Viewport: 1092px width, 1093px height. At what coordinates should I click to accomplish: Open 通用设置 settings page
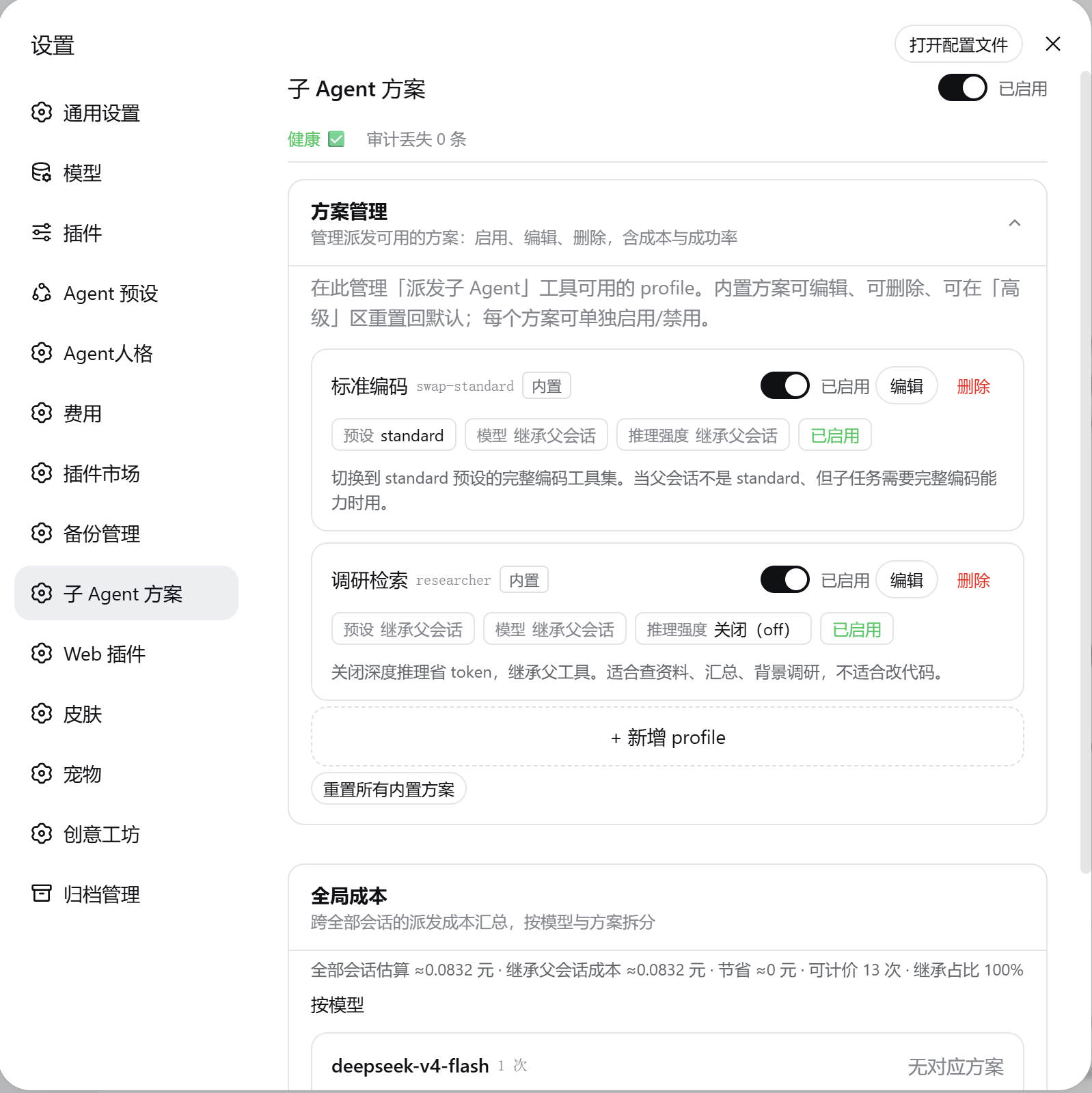pos(126,113)
